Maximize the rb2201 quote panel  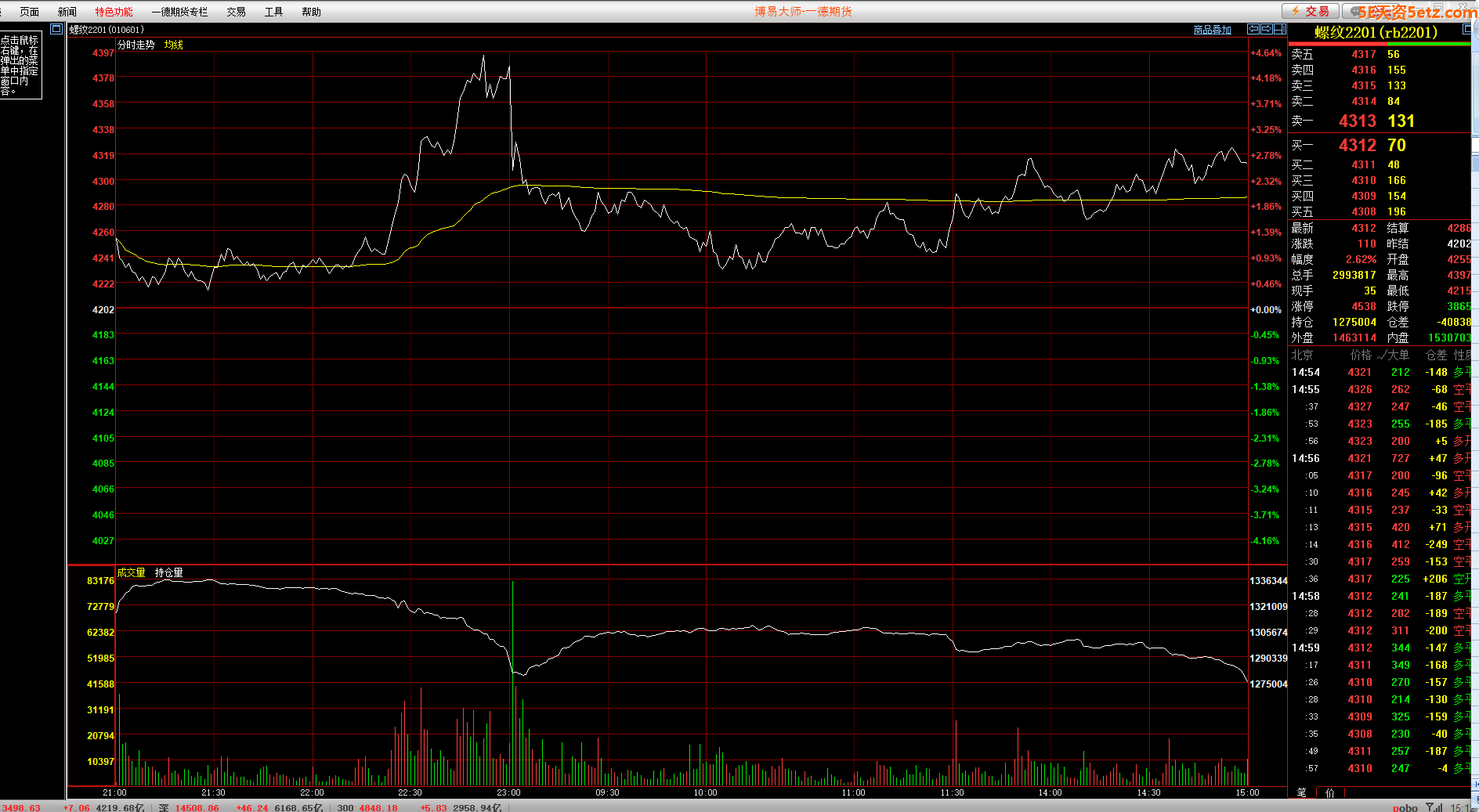[1467, 29]
